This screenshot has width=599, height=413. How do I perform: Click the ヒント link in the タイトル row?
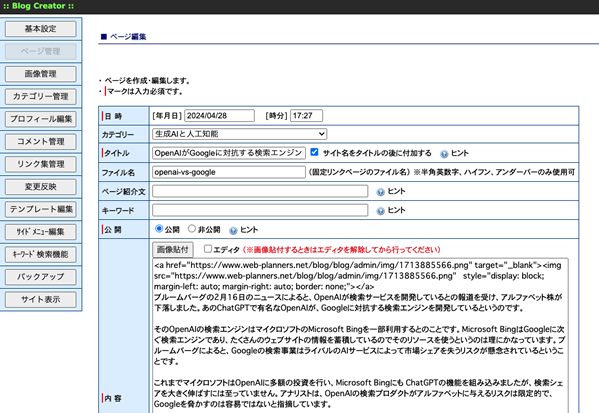pos(460,153)
